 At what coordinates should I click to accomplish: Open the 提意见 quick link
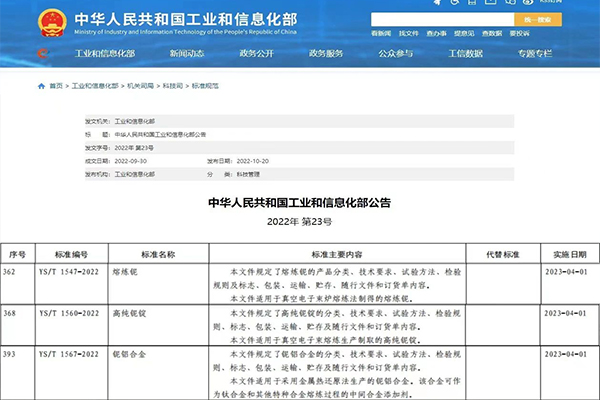pos(464,34)
